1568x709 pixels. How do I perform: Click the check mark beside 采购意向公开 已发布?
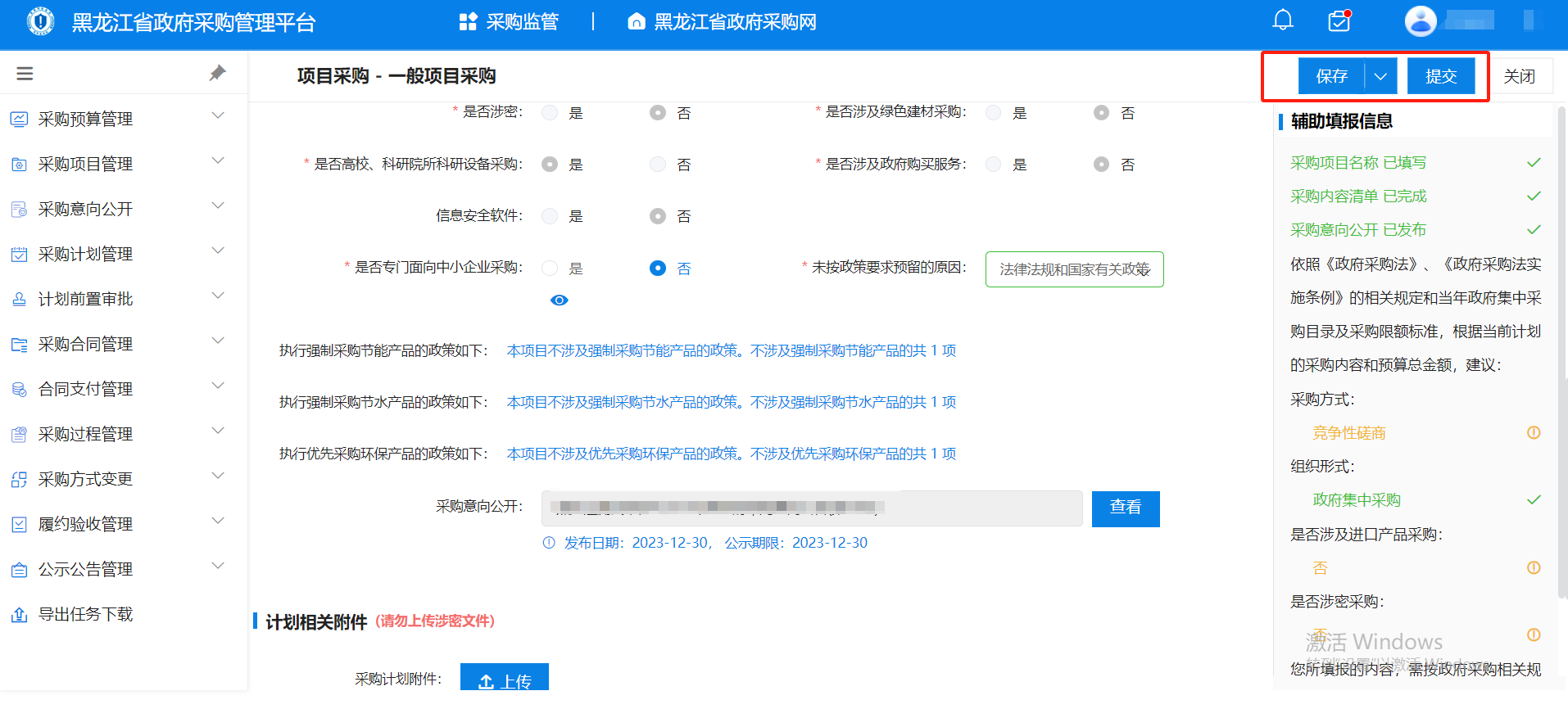(x=1534, y=230)
